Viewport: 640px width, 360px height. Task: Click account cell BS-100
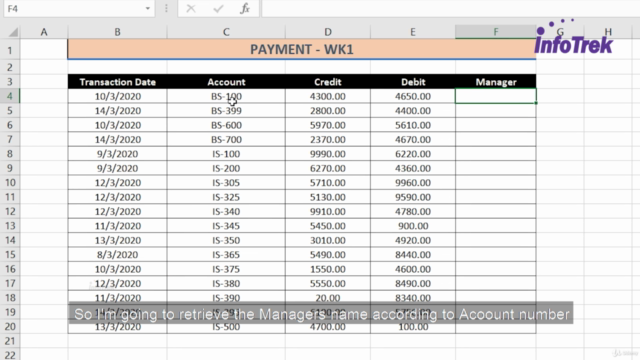(x=226, y=96)
